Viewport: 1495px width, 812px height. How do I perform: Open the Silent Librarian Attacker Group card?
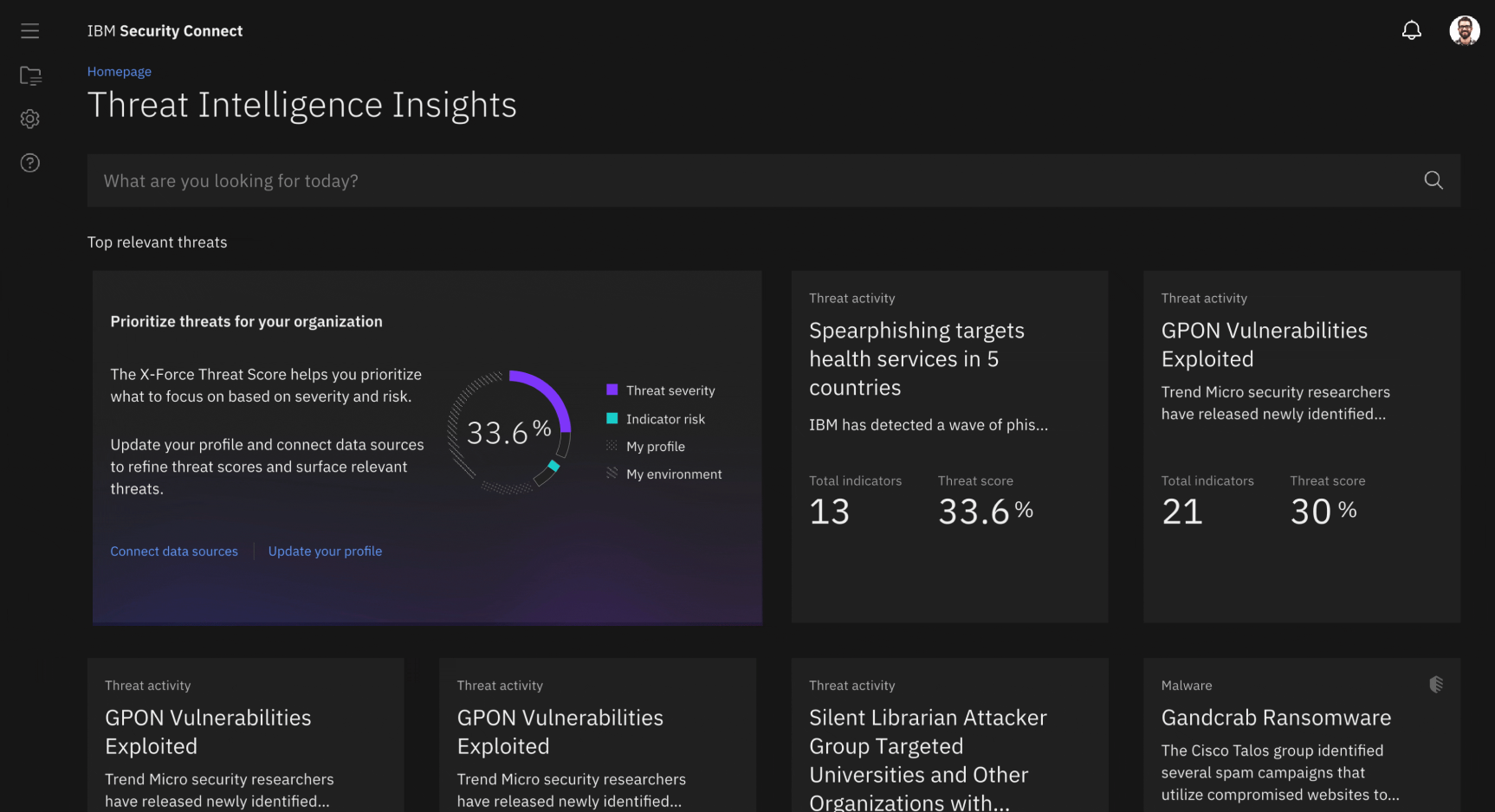tap(949, 735)
